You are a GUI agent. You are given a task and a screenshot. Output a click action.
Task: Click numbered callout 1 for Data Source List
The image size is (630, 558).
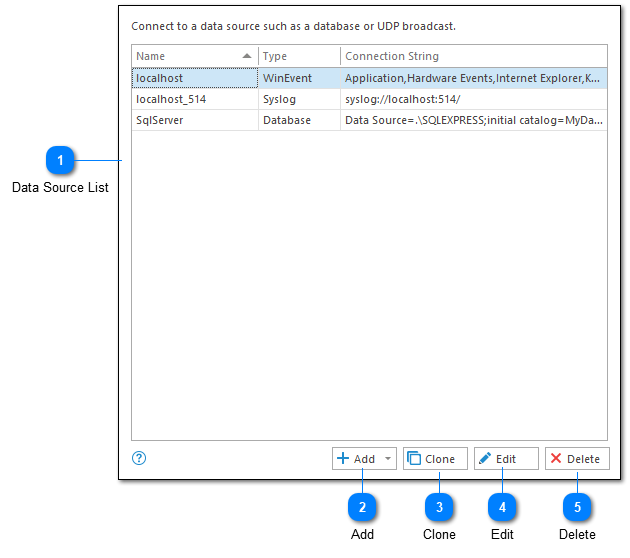pos(60,160)
